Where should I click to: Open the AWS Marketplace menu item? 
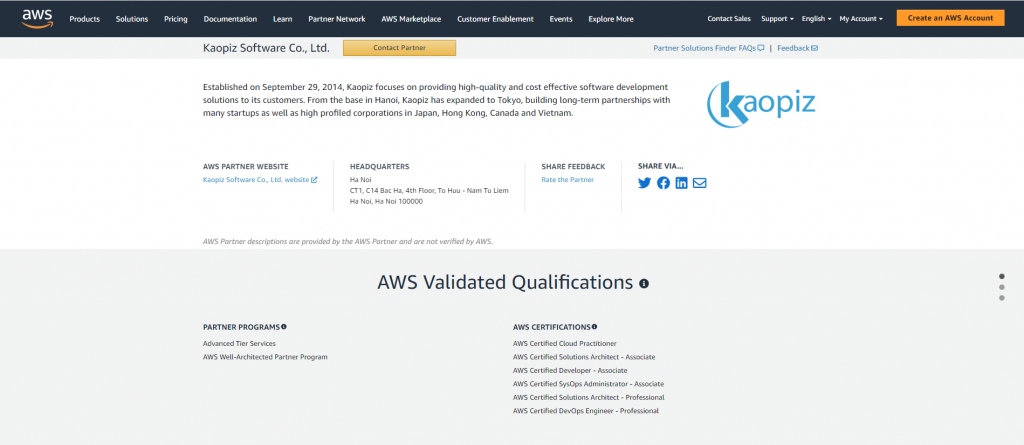(x=411, y=19)
